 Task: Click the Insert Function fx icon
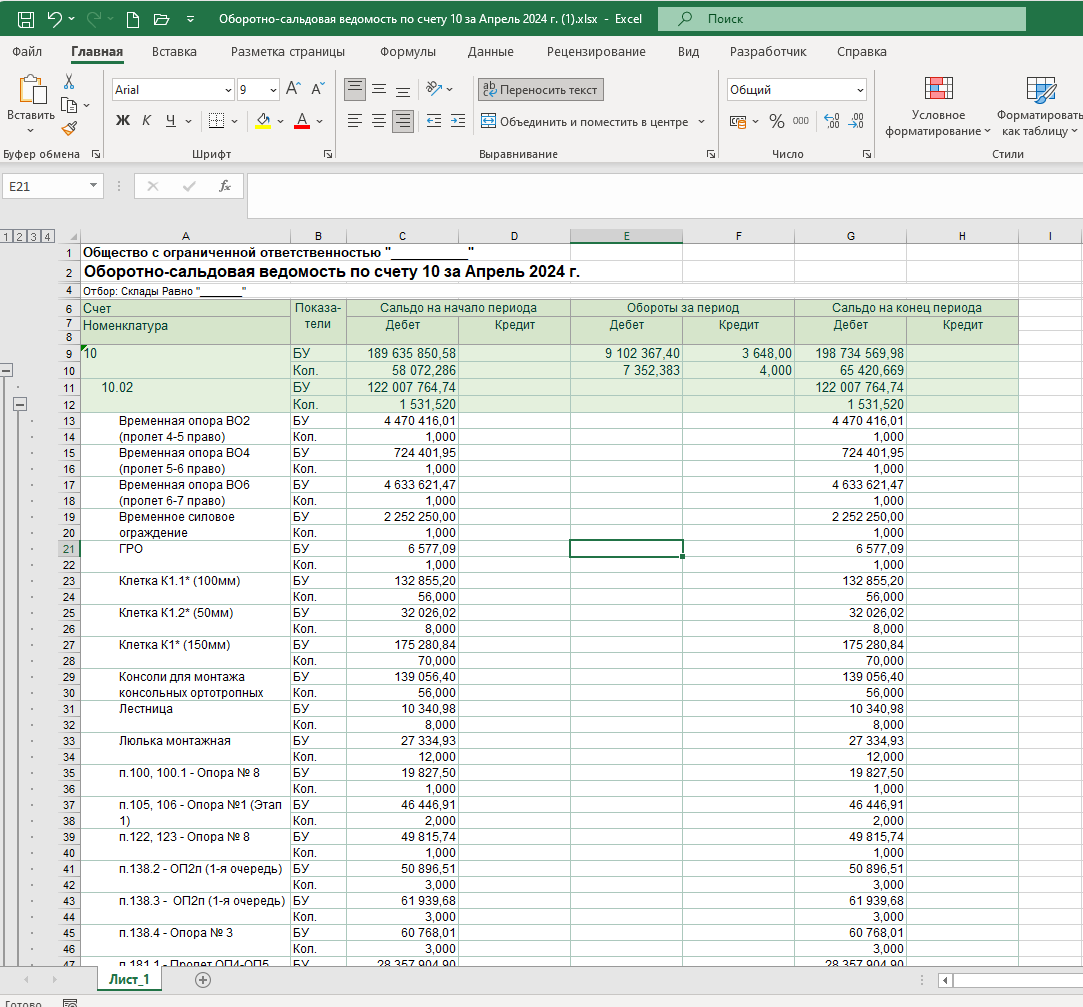tap(225, 186)
